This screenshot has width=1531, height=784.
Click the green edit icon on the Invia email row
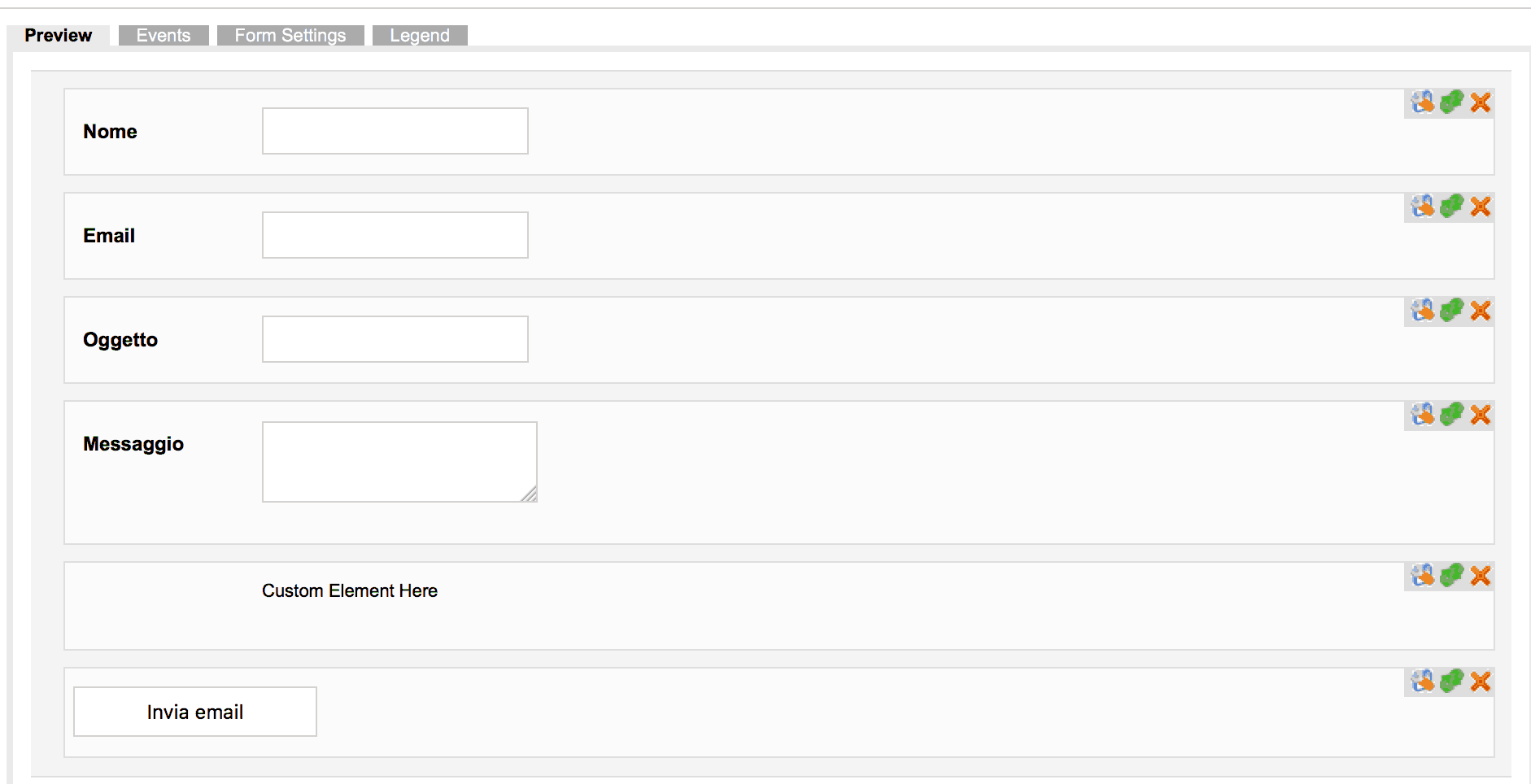pos(1452,682)
